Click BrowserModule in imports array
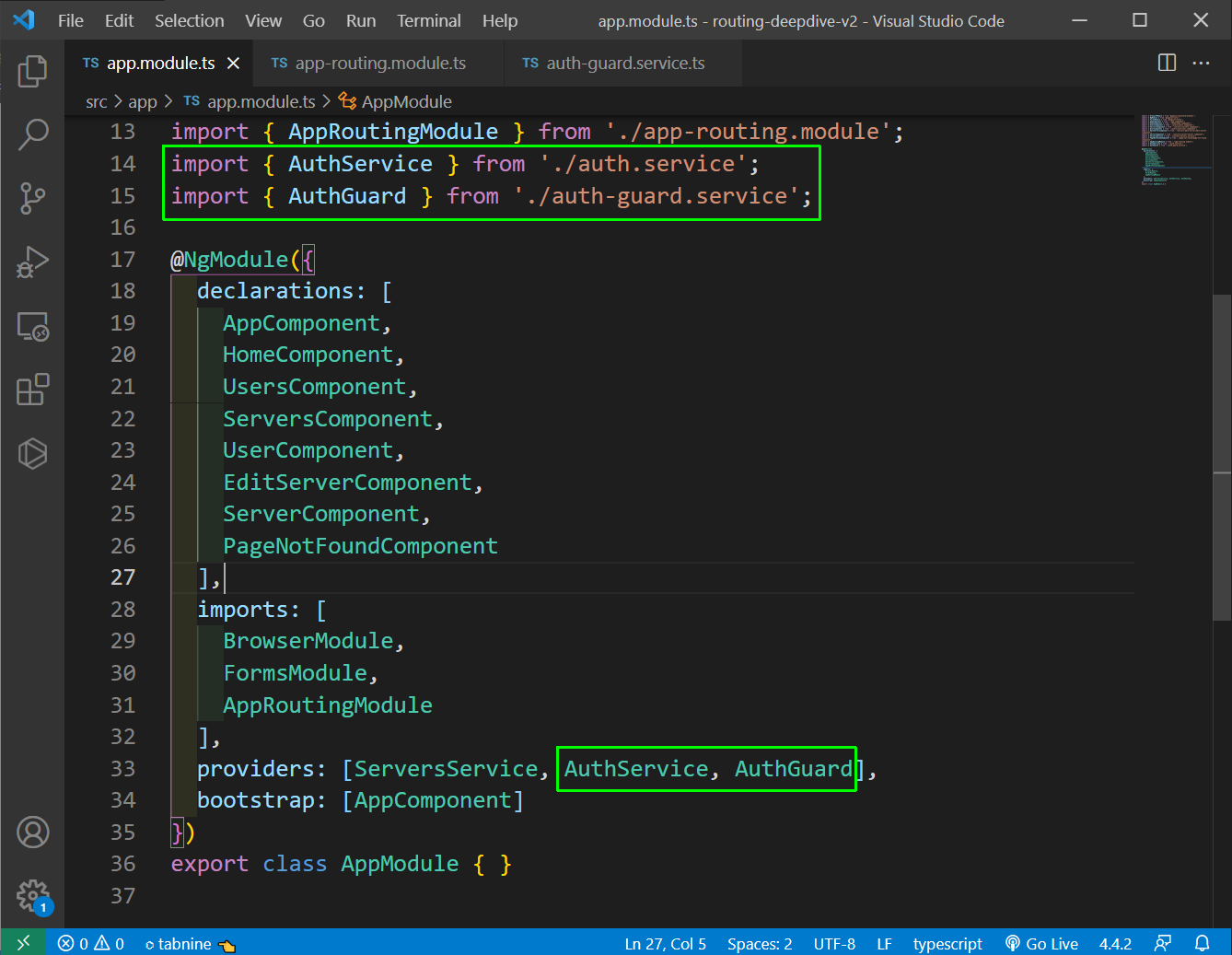Screen dimensions: 1232x955 (x=308, y=641)
